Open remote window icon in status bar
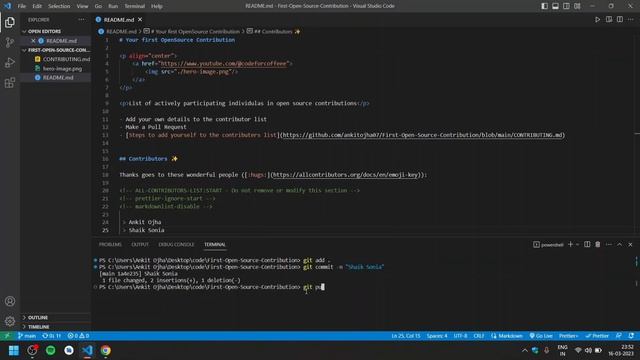This screenshot has height=360, width=640. [7, 336]
